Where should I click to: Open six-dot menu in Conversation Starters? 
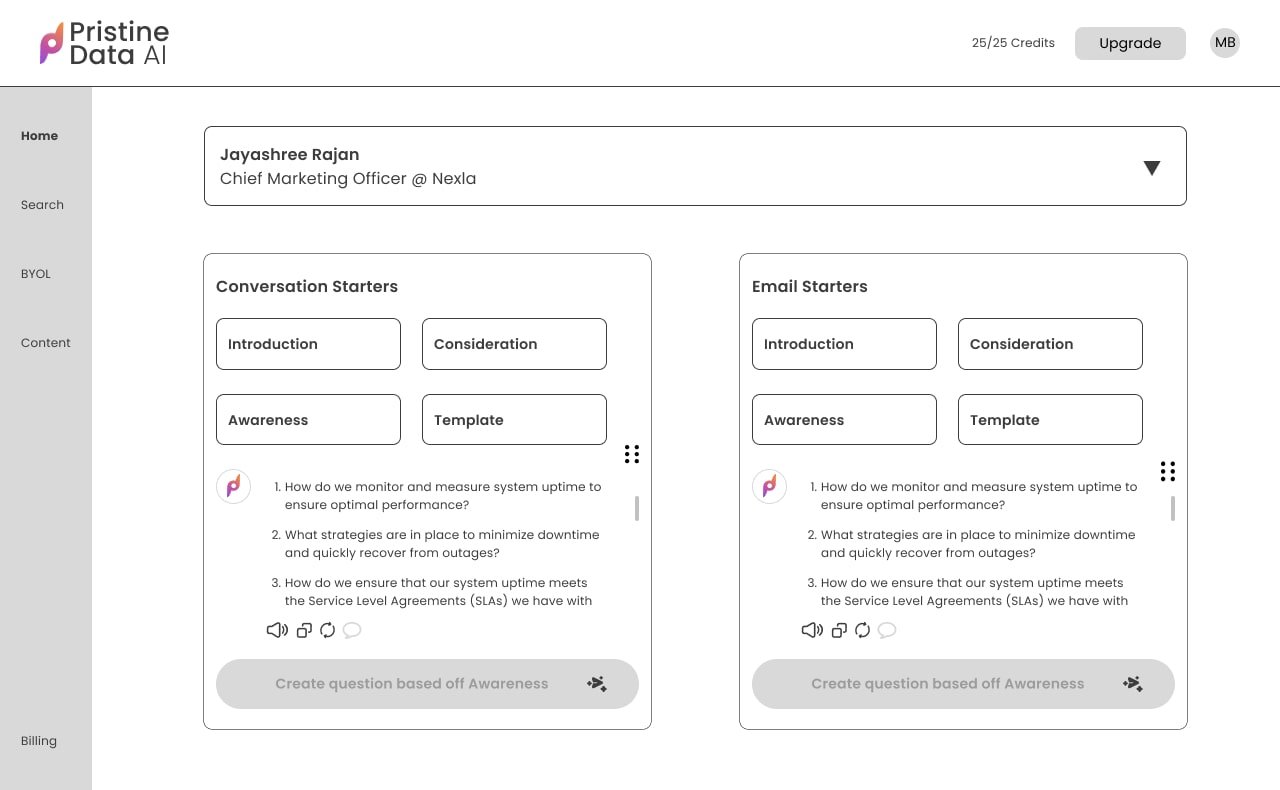[632, 454]
